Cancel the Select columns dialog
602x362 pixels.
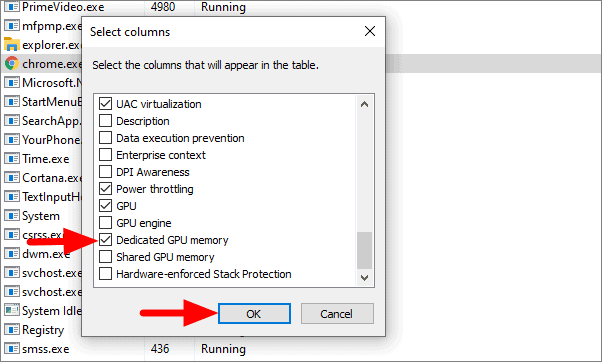click(x=337, y=314)
